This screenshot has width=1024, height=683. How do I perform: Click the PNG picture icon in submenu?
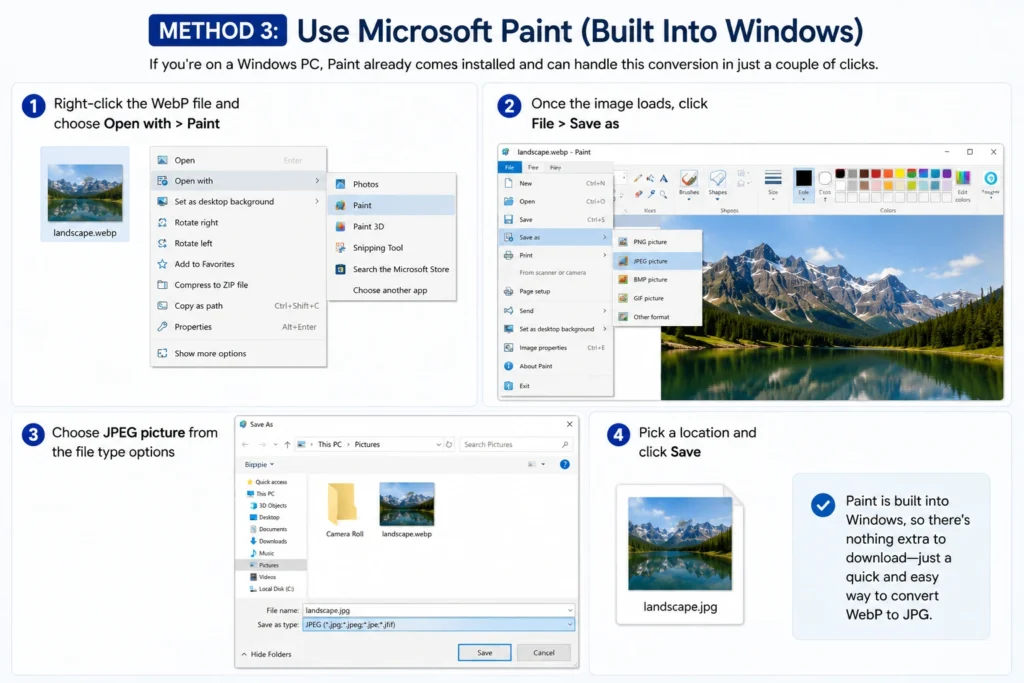(x=623, y=242)
